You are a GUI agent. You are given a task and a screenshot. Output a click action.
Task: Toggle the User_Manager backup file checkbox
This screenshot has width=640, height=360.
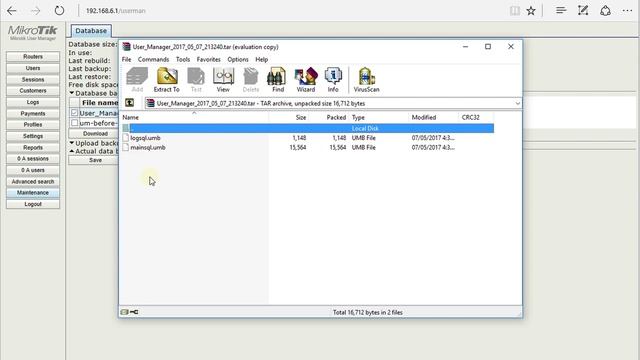[x=74, y=113]
